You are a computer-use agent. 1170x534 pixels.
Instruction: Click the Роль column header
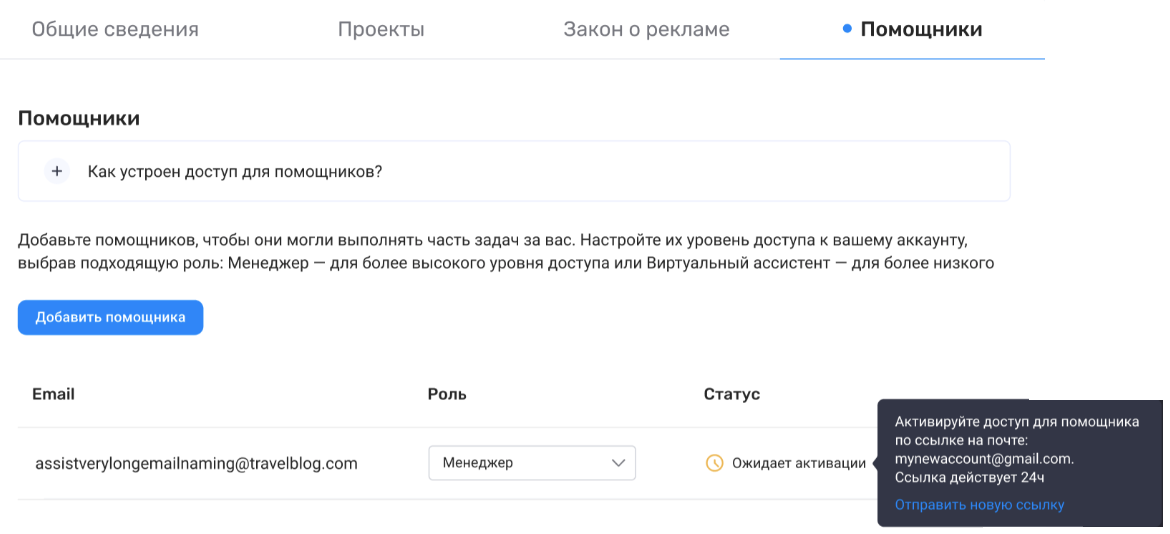tap(447, 394)
